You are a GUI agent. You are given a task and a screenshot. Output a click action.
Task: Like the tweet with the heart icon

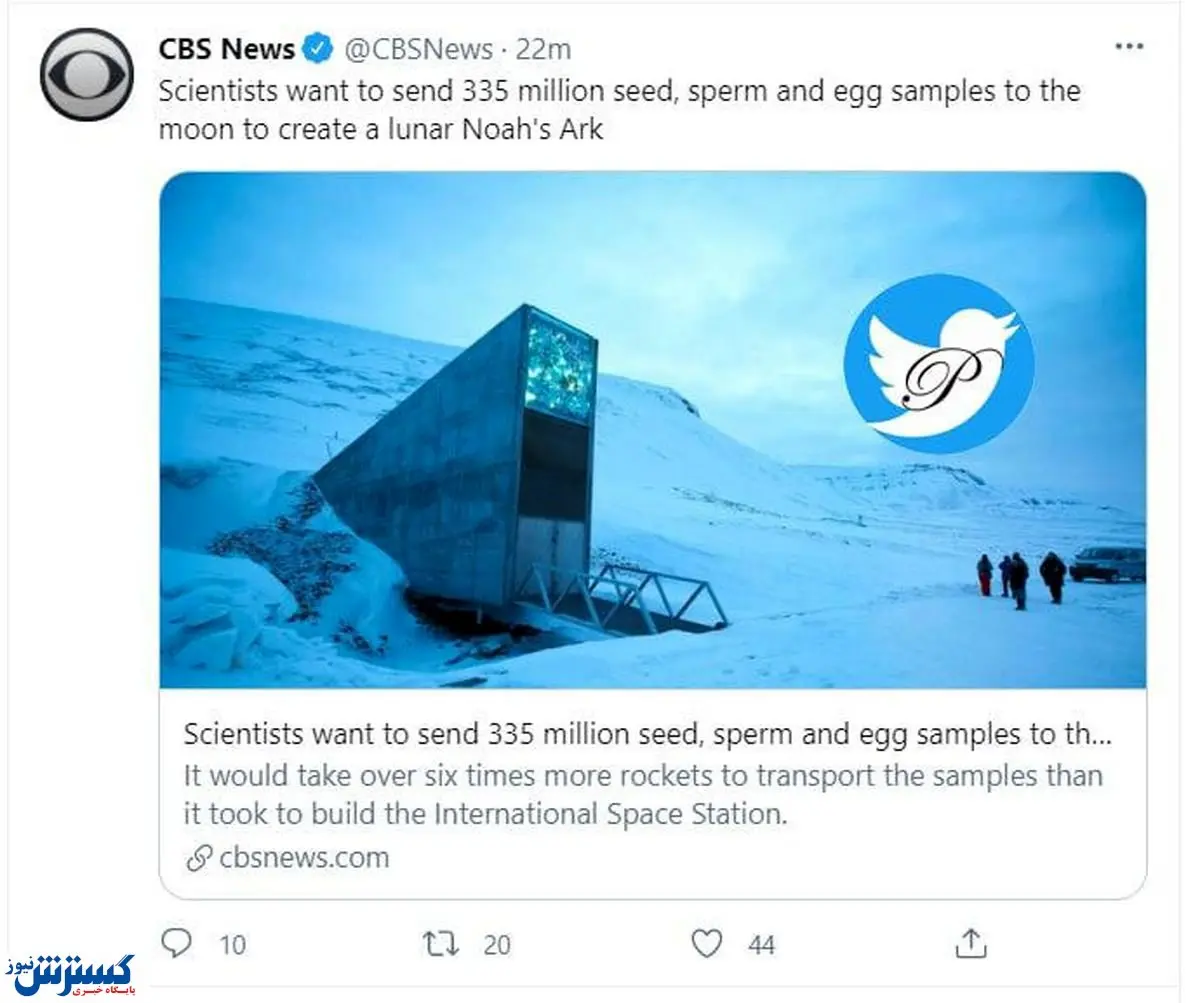[707, 943]
